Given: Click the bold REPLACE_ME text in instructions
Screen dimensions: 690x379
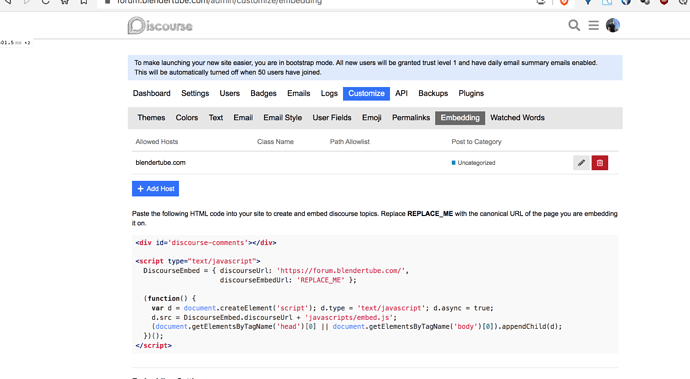Looking at the screenshot, I should tap(430, 213).
